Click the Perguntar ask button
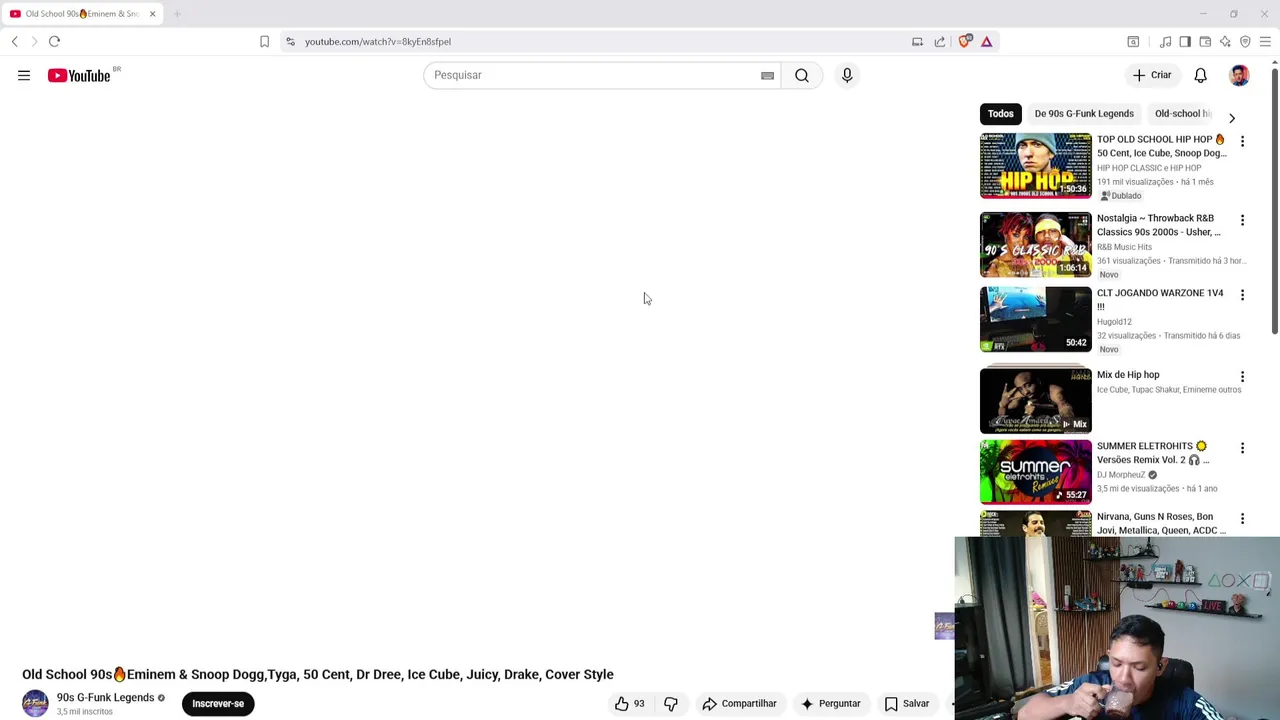The height and width of the screenshot is (720, 1280). (831, 704)
